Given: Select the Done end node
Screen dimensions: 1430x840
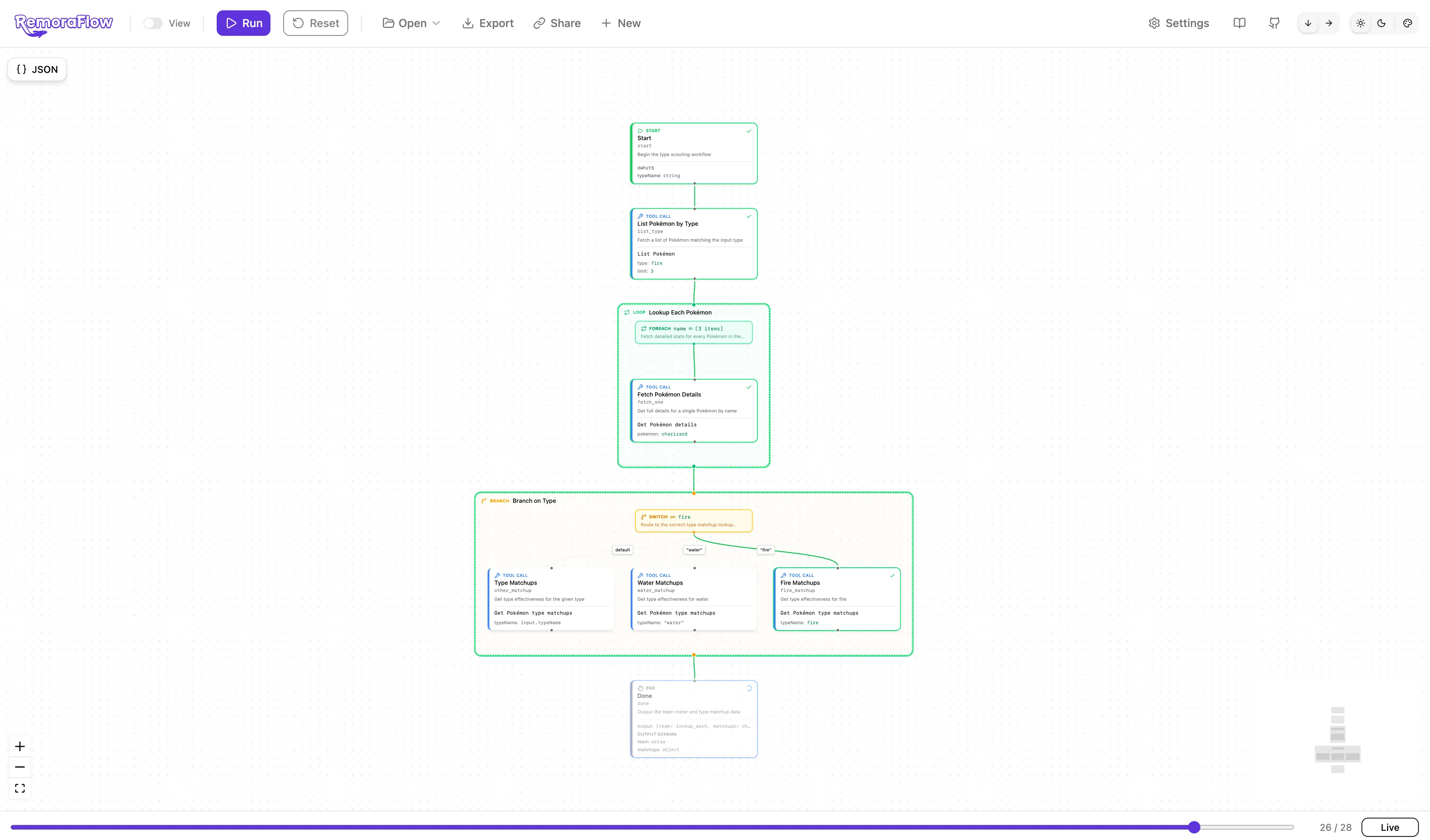Looking at the screenshot, I should (694, 719).
